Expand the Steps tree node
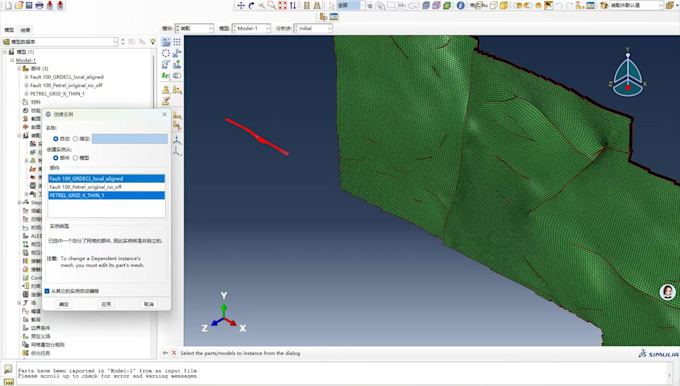 point(19,203)
